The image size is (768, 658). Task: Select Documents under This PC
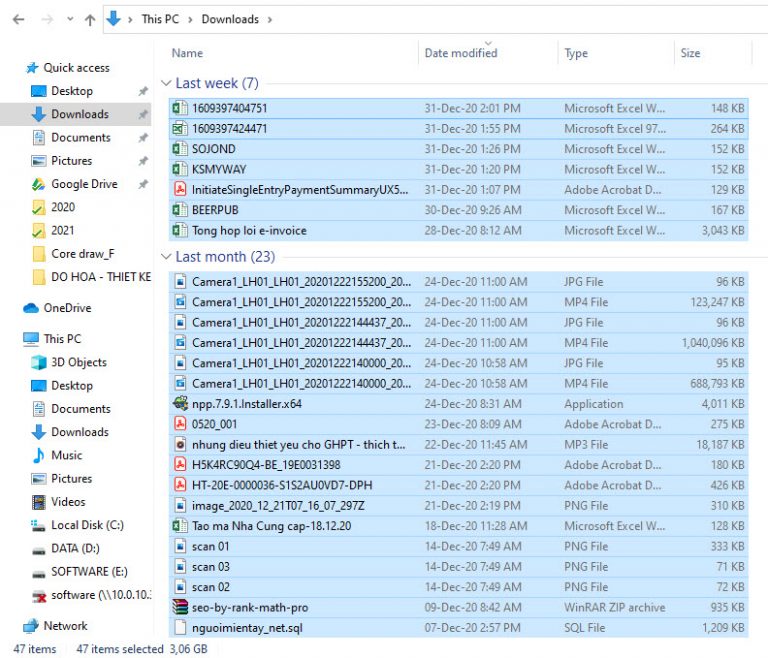81,409
